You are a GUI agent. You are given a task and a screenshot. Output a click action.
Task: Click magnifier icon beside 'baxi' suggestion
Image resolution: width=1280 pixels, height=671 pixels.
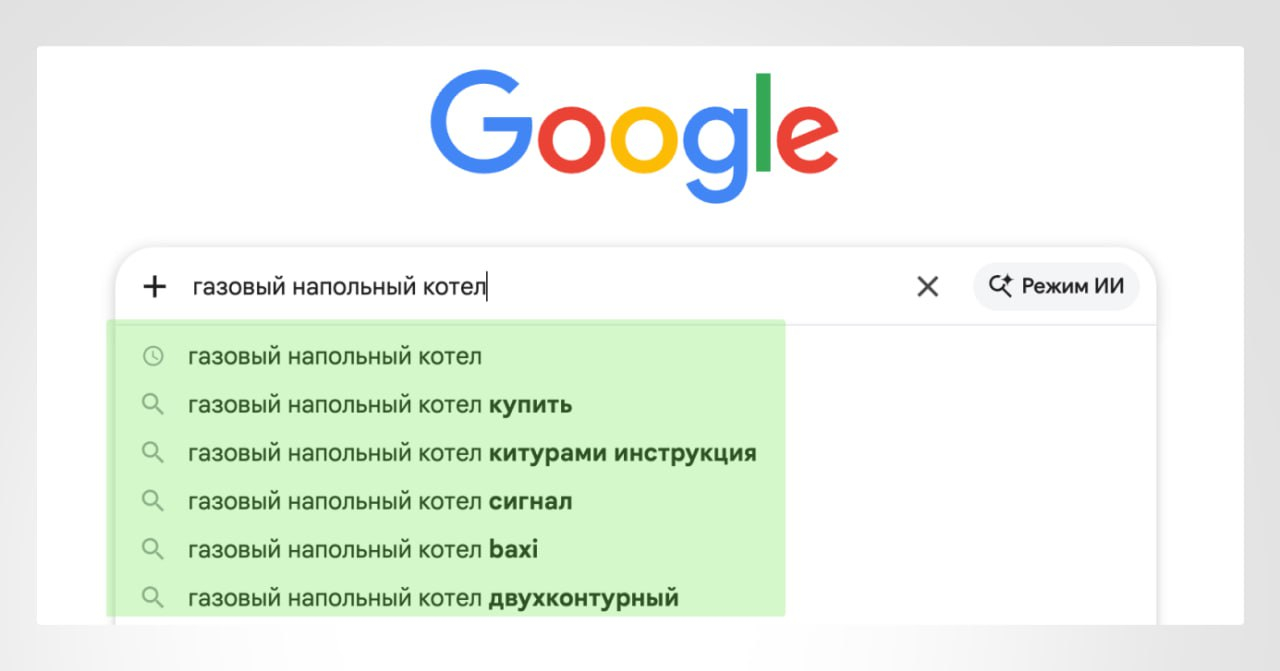[x=152, y=548]
